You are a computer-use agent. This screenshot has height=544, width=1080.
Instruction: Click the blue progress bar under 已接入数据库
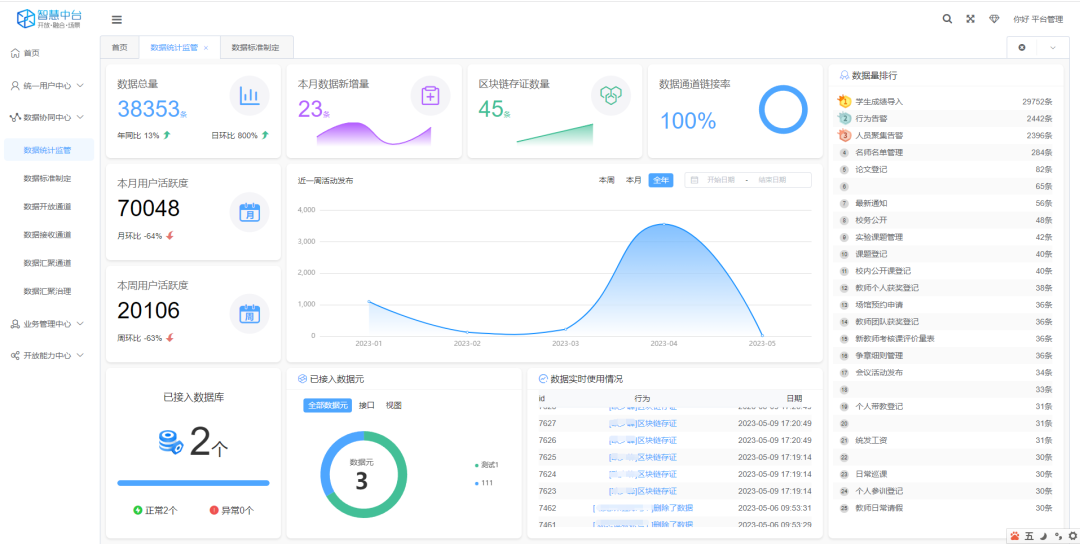(194, 483)
